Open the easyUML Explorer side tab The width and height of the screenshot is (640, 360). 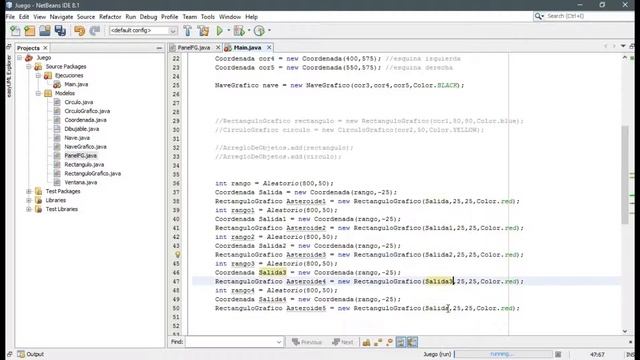(x=9, y=76)
